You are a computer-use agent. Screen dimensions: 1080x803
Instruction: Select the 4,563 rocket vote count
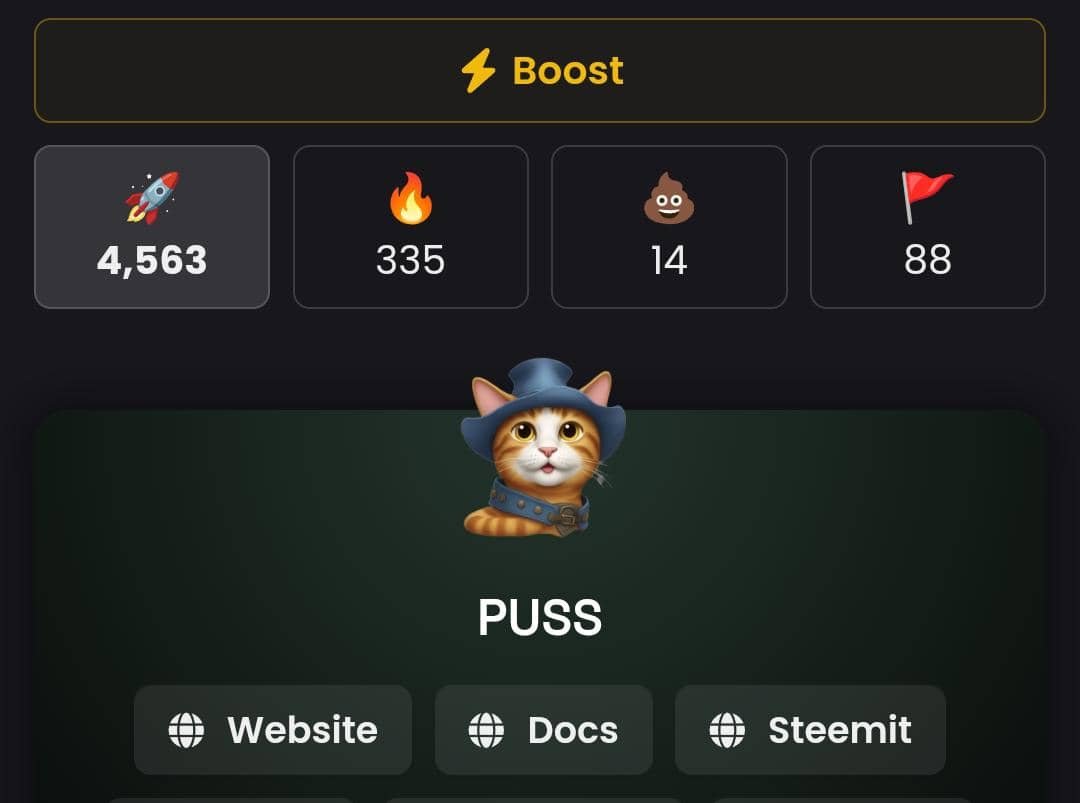click(152, 260)
